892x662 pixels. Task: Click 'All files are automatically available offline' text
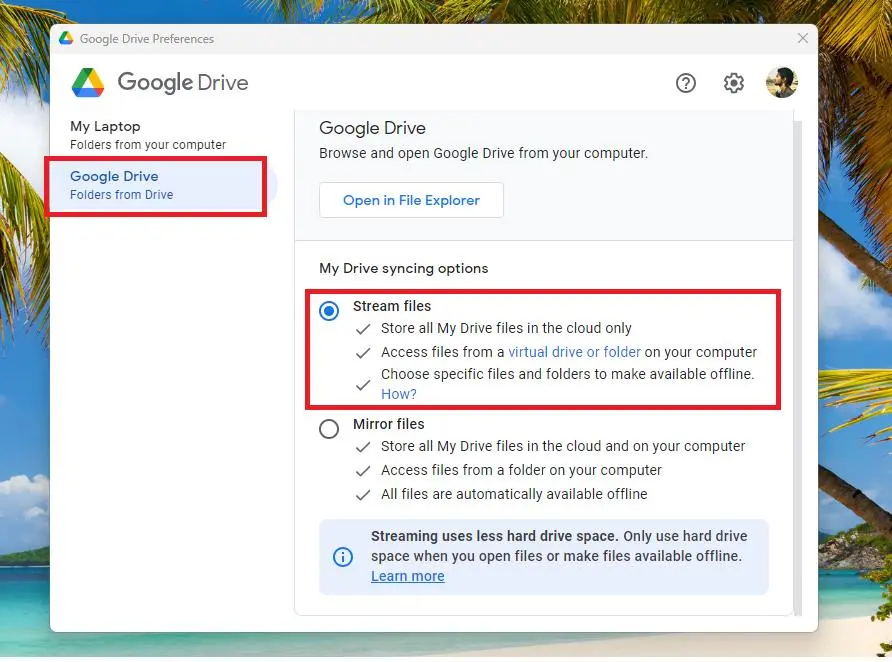coord(514,494)
